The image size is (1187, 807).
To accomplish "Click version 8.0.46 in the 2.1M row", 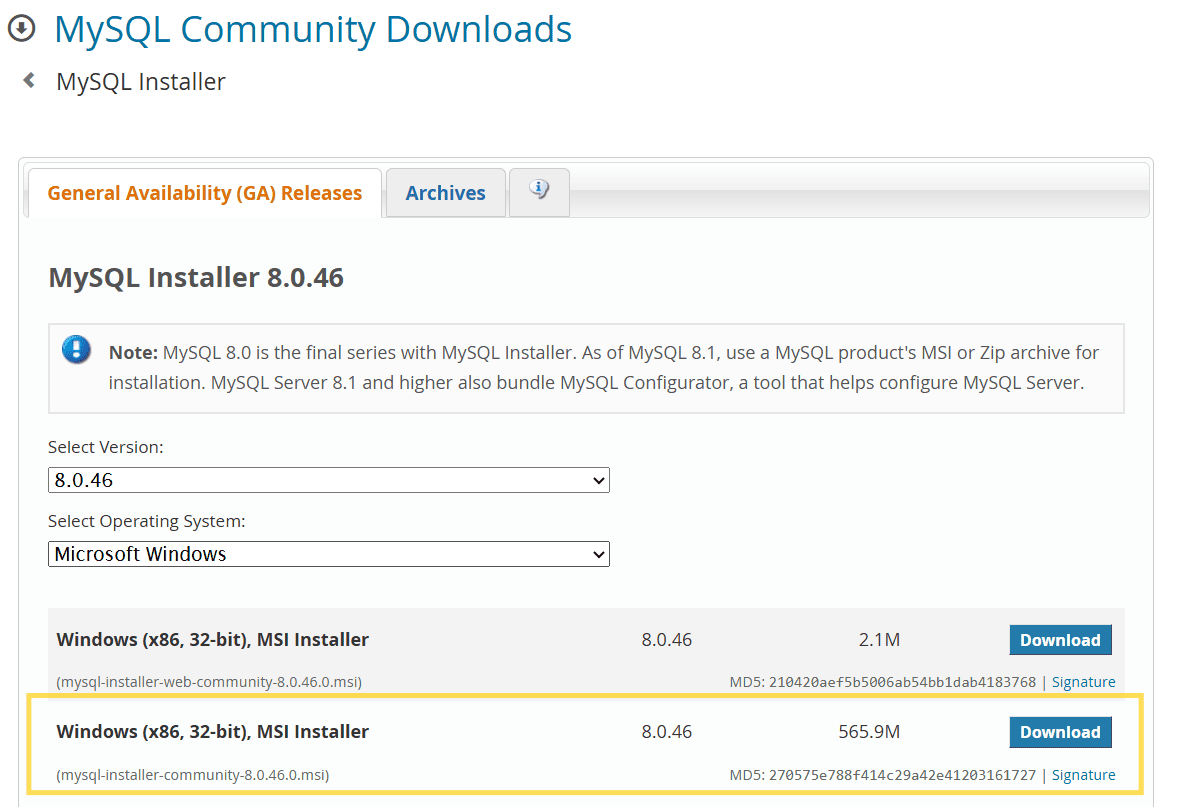I will 666,640.
